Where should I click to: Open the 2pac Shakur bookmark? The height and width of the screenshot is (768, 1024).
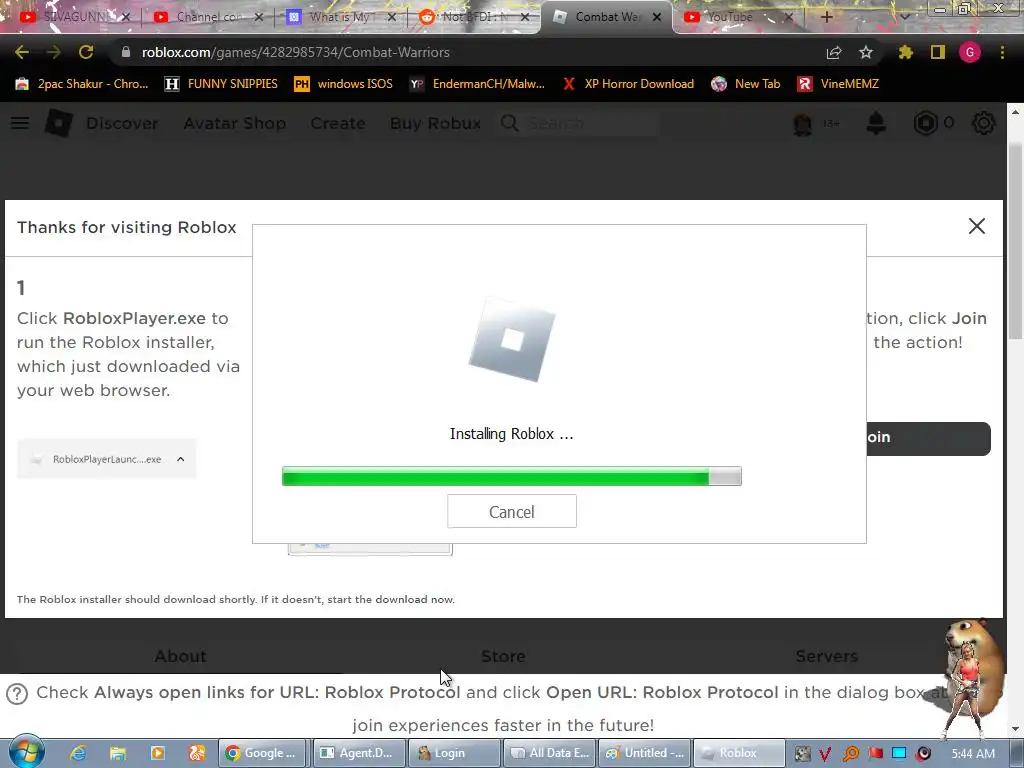tap(82, 84)
